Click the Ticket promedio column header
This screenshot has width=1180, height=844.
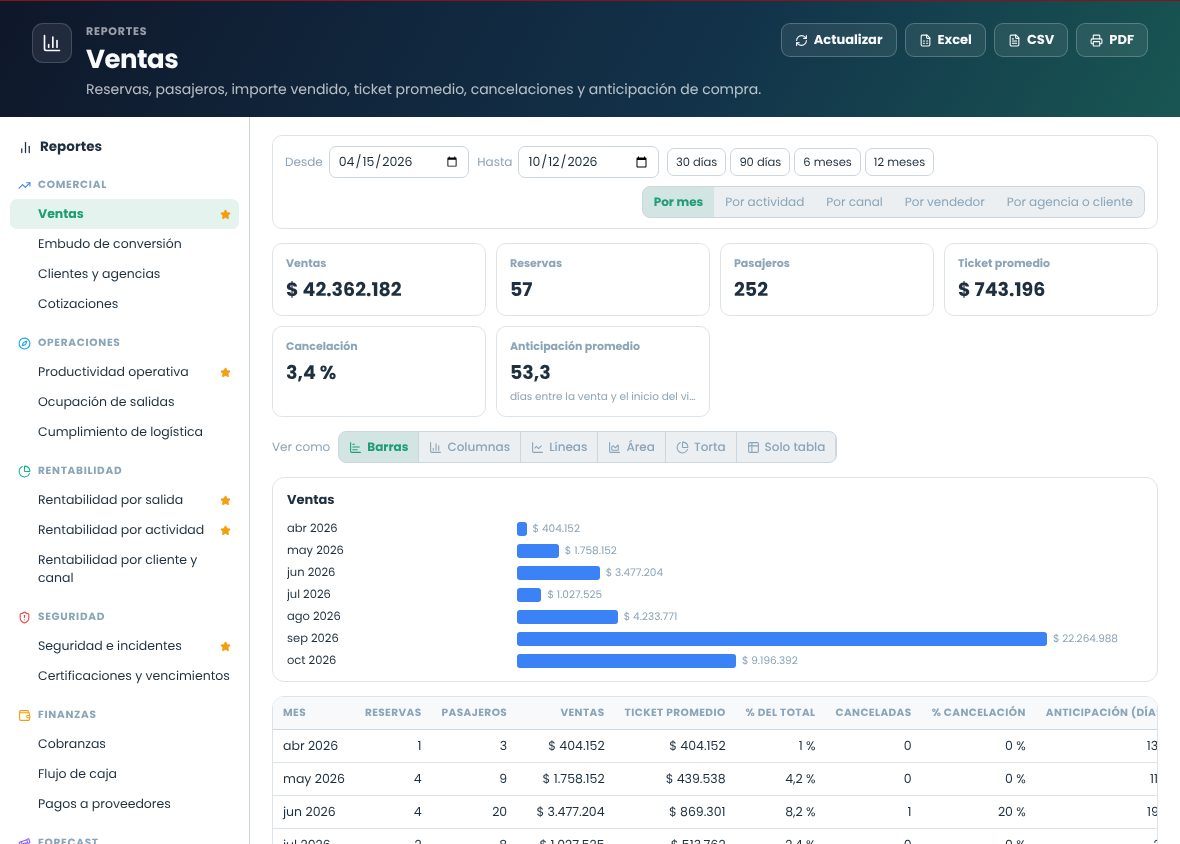click(x=674, y=712)
